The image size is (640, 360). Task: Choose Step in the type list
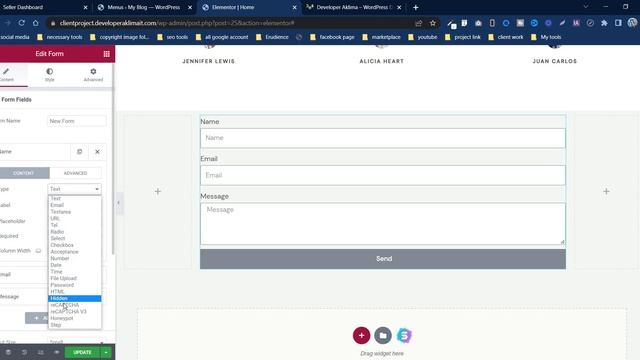74,325
